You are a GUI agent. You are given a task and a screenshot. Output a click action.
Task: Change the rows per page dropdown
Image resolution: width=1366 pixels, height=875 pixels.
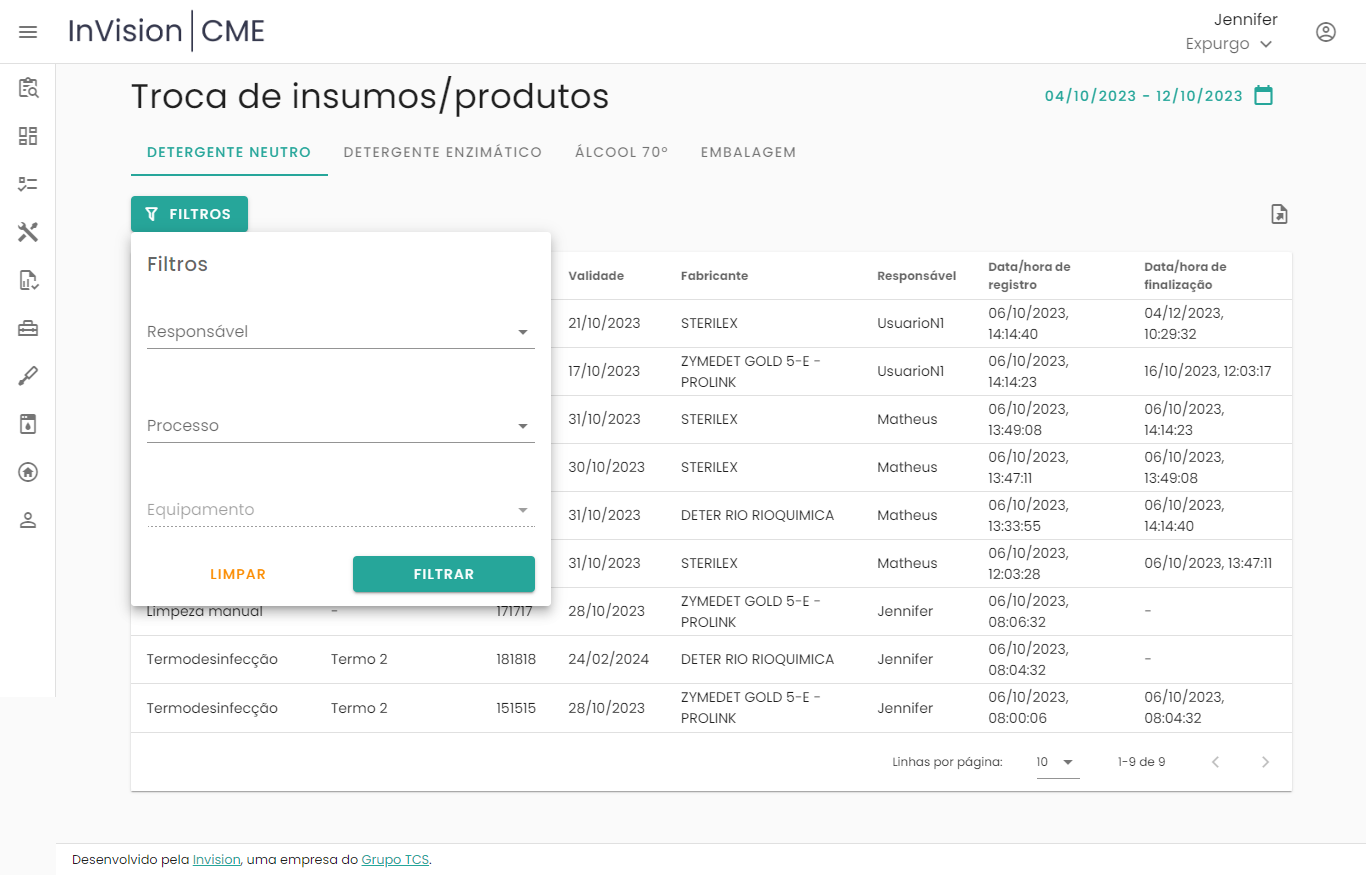pyautogui.click(x=1057, y=762)
